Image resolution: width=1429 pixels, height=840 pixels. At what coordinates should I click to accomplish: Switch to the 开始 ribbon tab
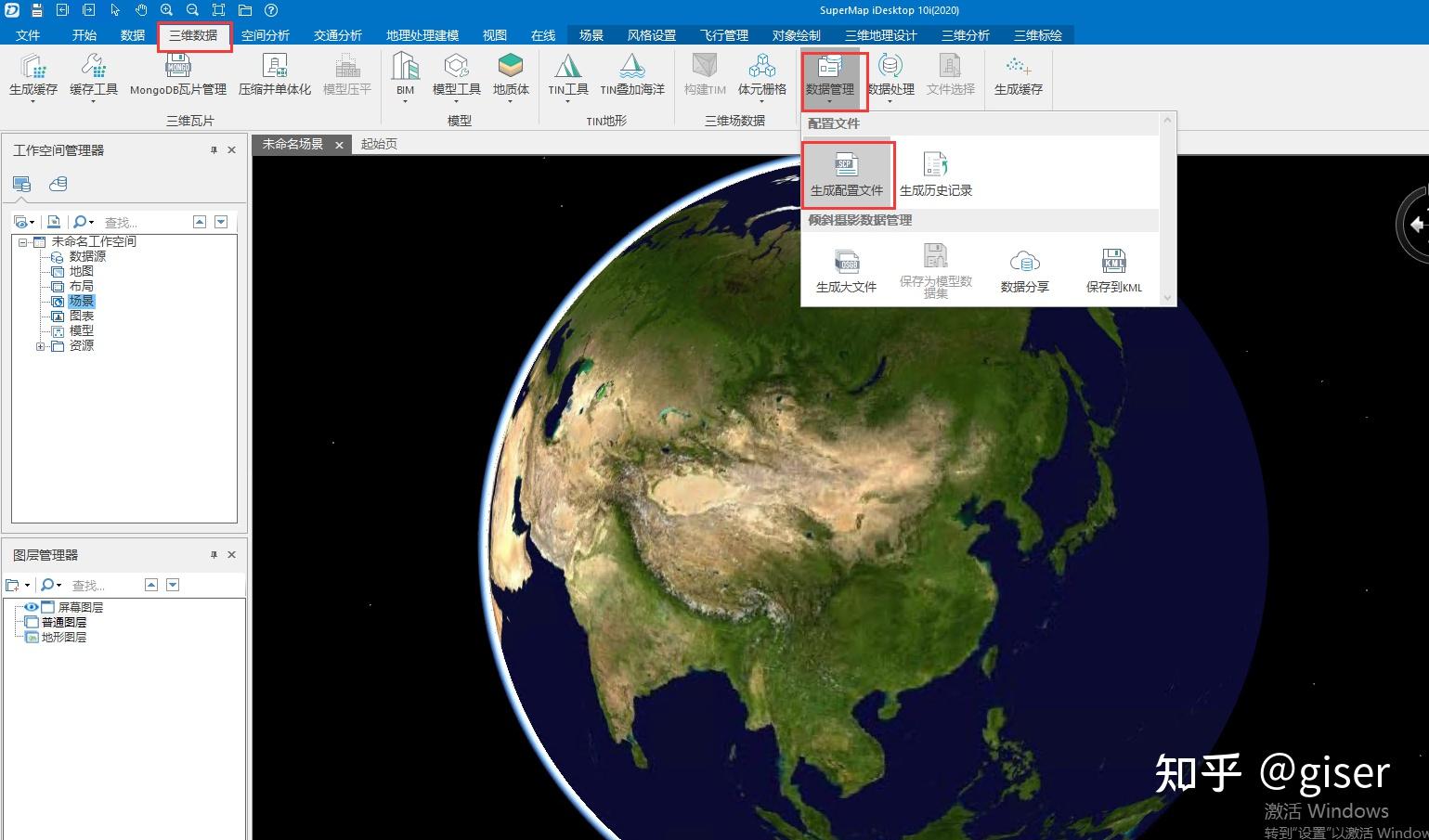pyautogui.click(x=84, y=35)
